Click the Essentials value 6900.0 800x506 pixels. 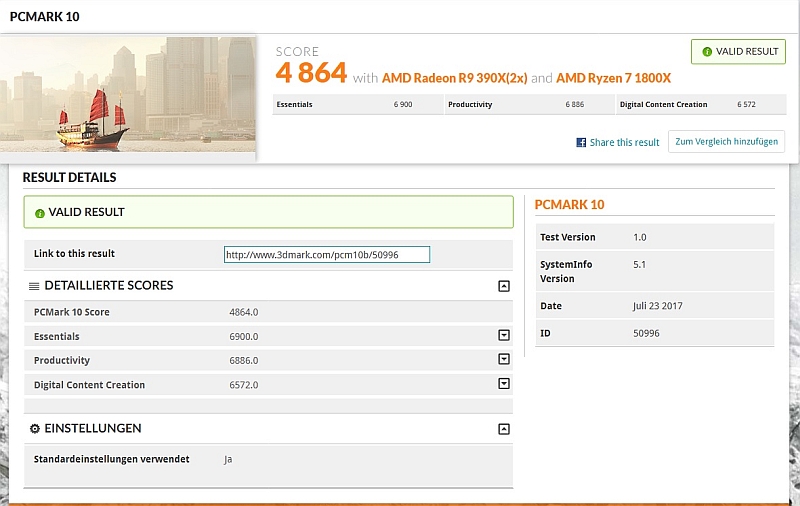pos(244,337)
